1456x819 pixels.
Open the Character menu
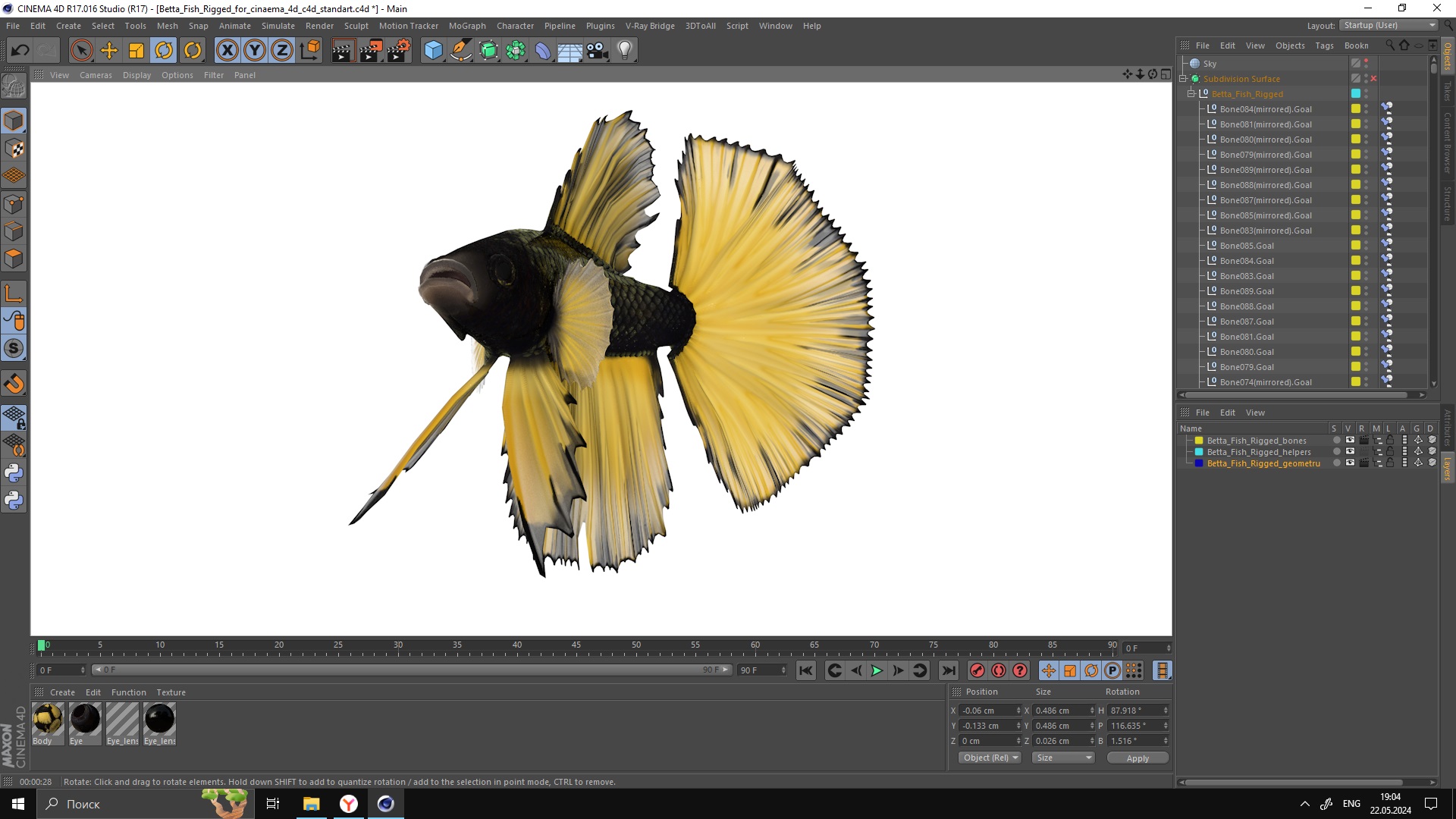[x=515, y=26]
